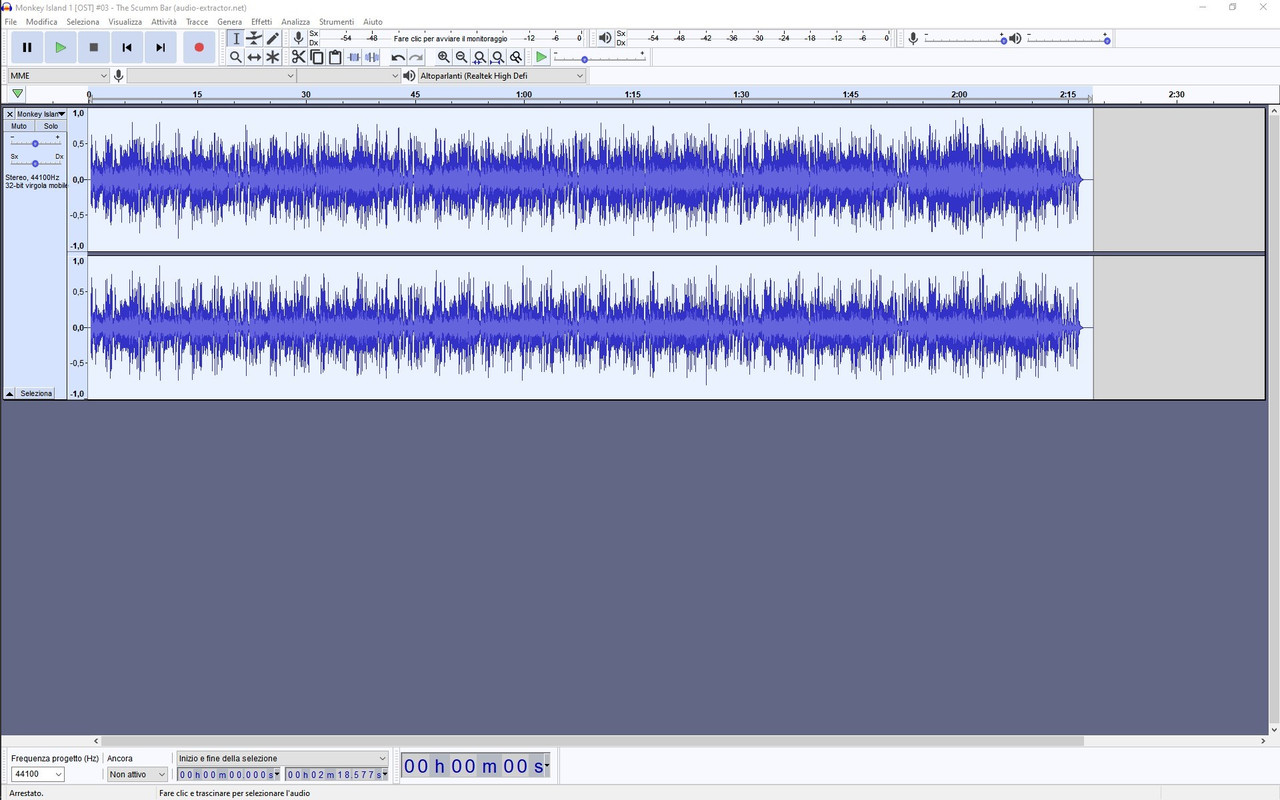Open 'Inizio e fine della selezione' dropdown
The image size is (1280, 800).
[x=281, y=758]
